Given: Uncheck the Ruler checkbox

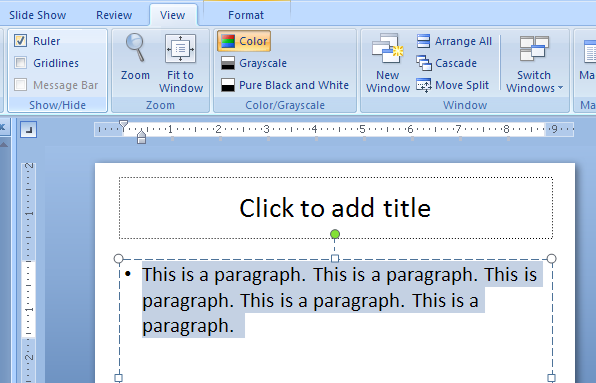Looking at the screenshot, I should (21, 41).
